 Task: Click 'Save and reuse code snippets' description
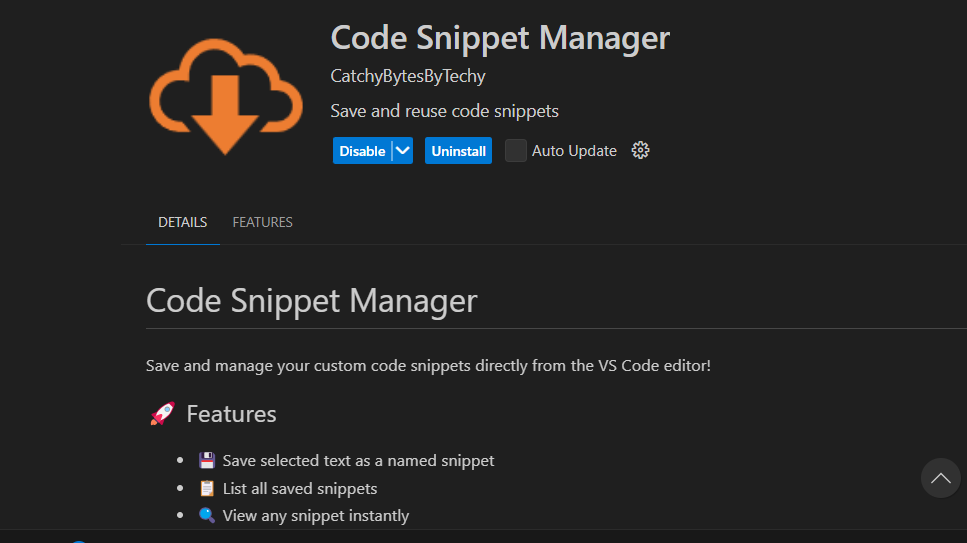(x=445, y=111)
